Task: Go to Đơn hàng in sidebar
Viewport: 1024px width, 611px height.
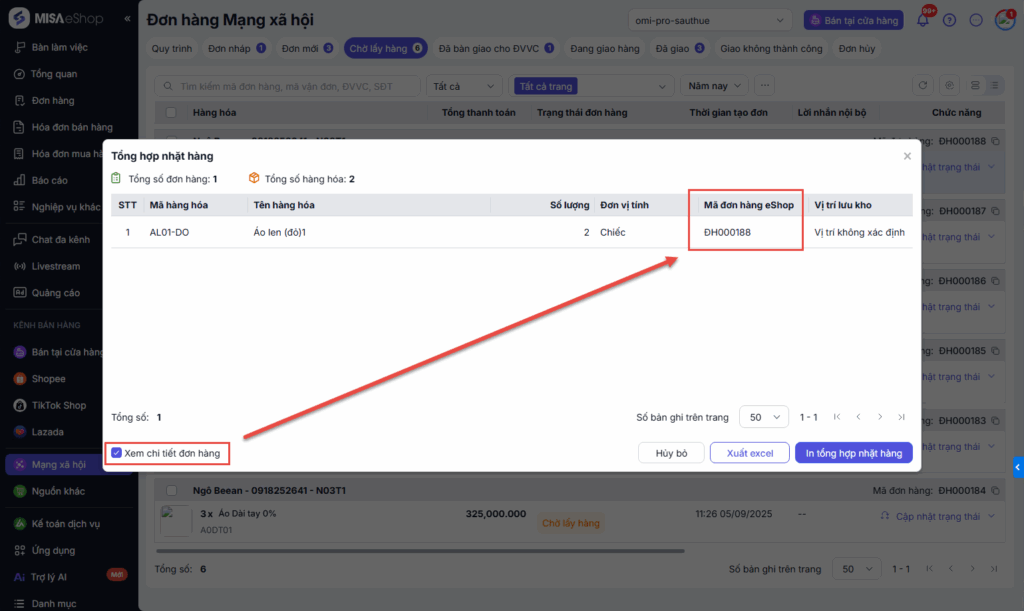Action: click(x=52, y=101)
